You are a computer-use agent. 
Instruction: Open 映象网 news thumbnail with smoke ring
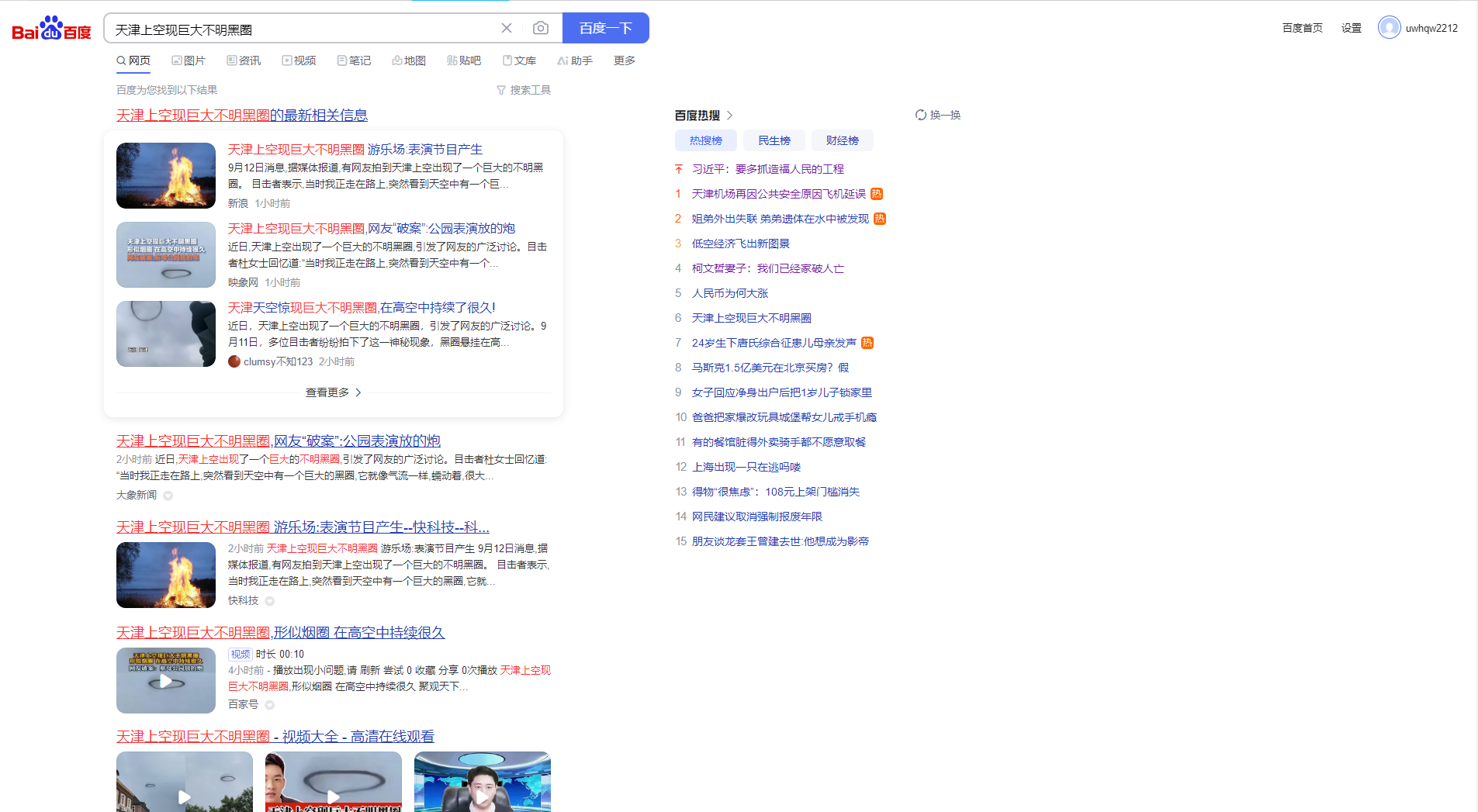click(x=166, y=254)
